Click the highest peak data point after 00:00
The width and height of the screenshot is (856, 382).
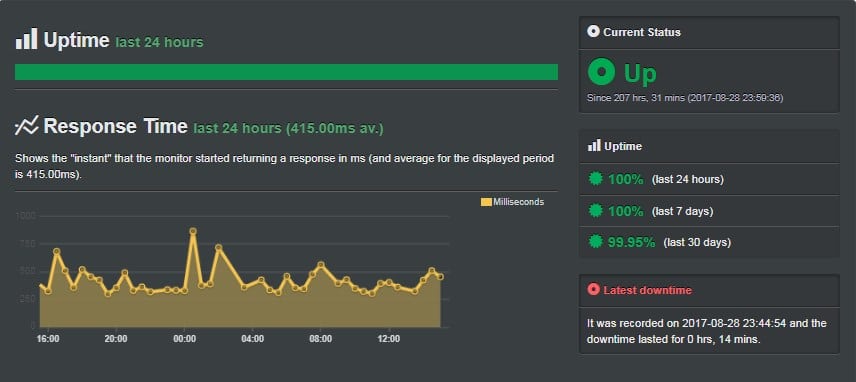tap(193, 231)
